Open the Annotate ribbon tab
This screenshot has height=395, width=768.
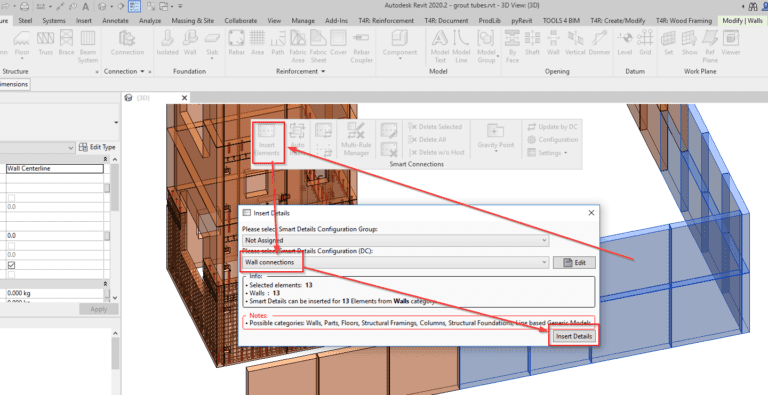tap(115, 21)
